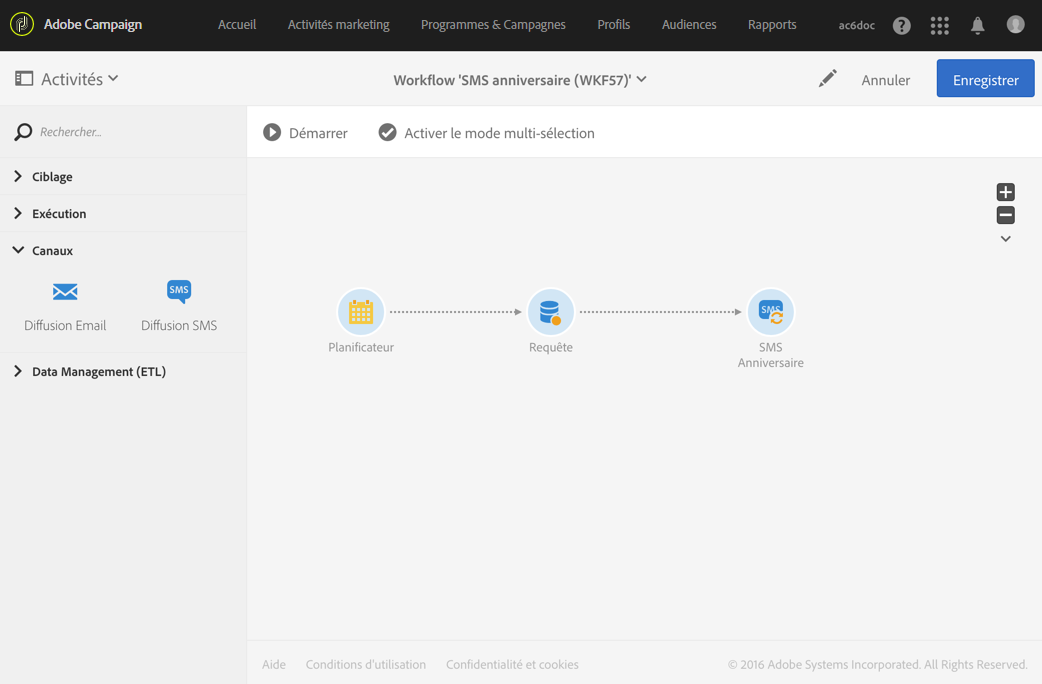Image resolution: width=1042 pixels, height=684 pixels.
Task: Open the Aide footer link
Action: [274, 664]
